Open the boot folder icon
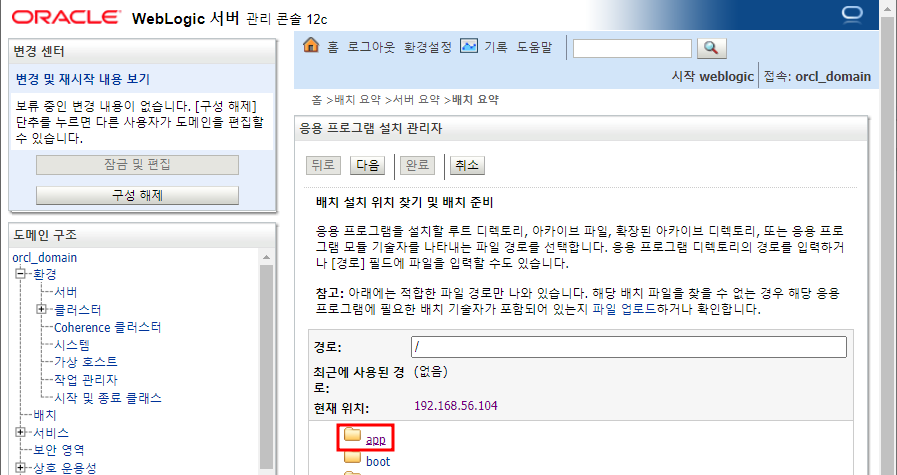Image resolution: width=897 pixels, height=475 pixels. pyautogui.click(x=352, y=457)
